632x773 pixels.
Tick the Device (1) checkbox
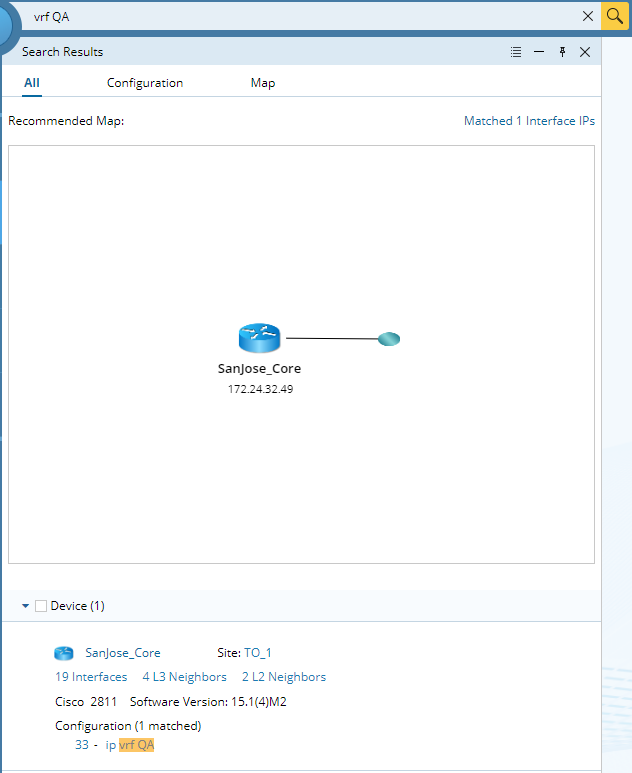click(x=41, y=606)
